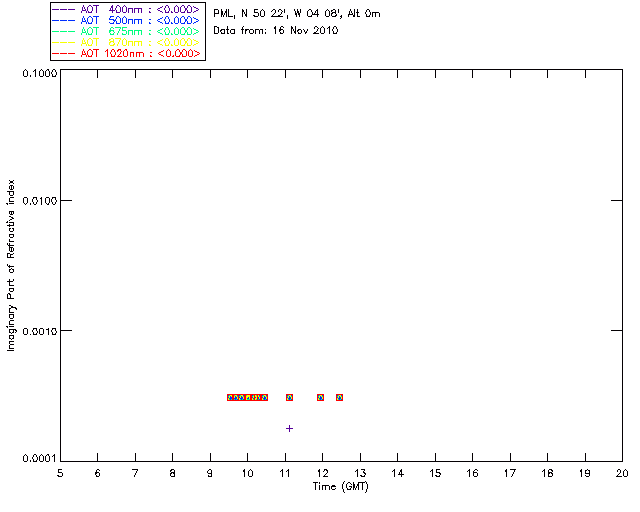Viewport: 640px width, 512px height.
Task: Click the 'Data from: 16 Nov 2010' text
Action: 276,31
